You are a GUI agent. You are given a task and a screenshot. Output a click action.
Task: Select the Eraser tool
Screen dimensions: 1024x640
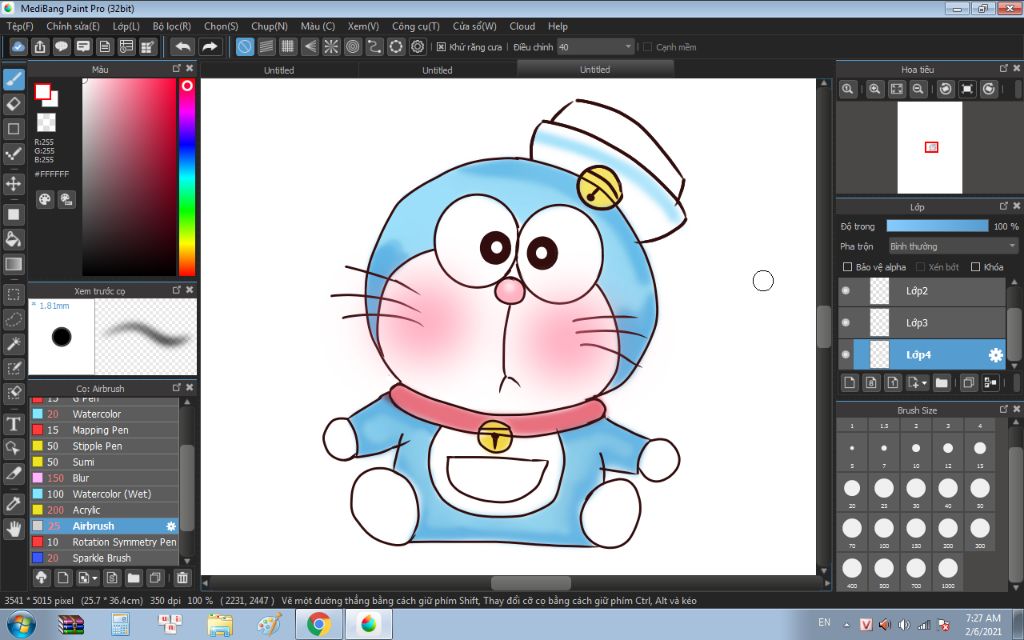pos(13,104)
